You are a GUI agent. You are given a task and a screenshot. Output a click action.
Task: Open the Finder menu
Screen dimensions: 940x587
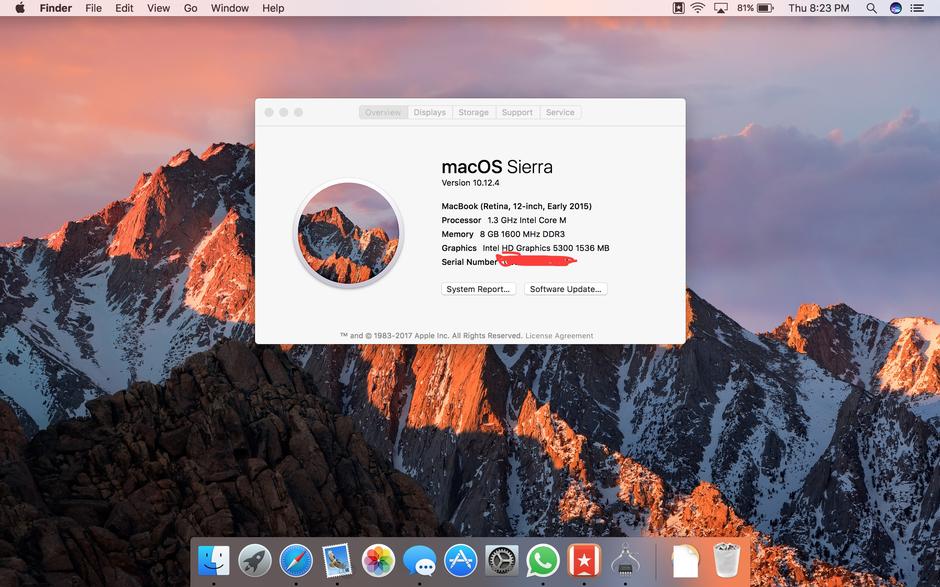[56, 8]
